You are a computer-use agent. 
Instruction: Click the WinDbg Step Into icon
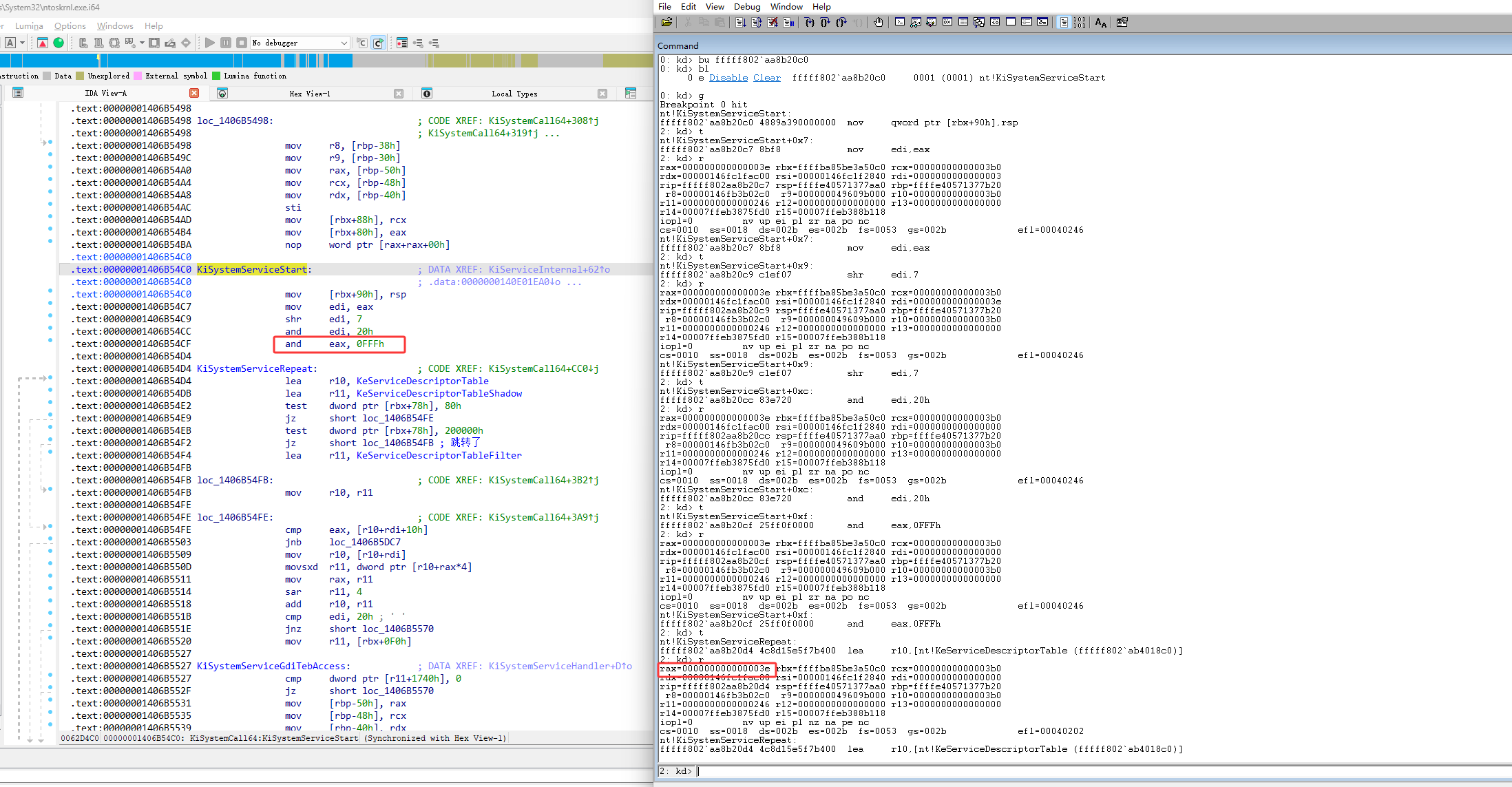point(810,23)
